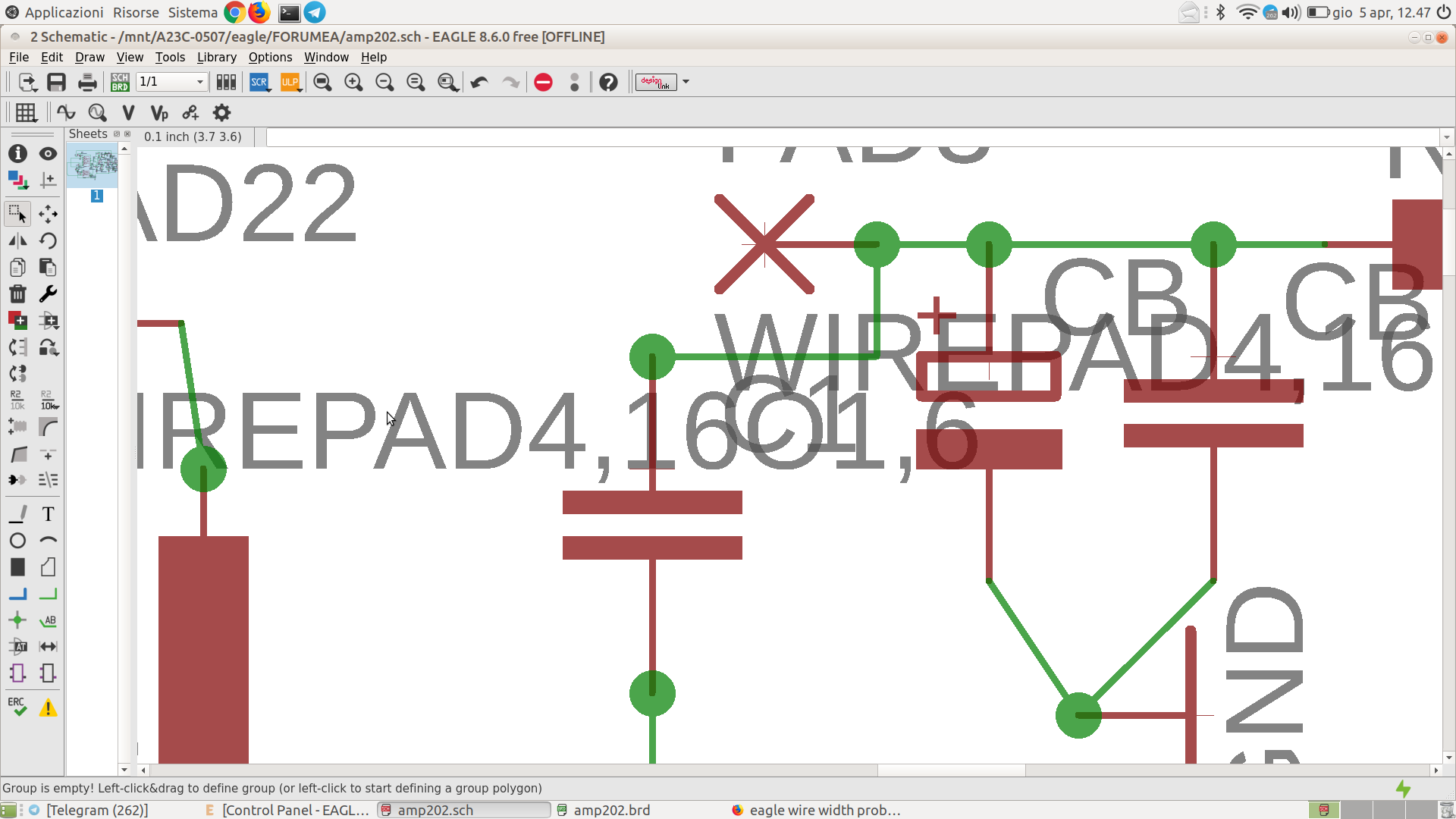Click the Grid settings icon
This screenshot has width=1456, height=819.
coord(26,113)
